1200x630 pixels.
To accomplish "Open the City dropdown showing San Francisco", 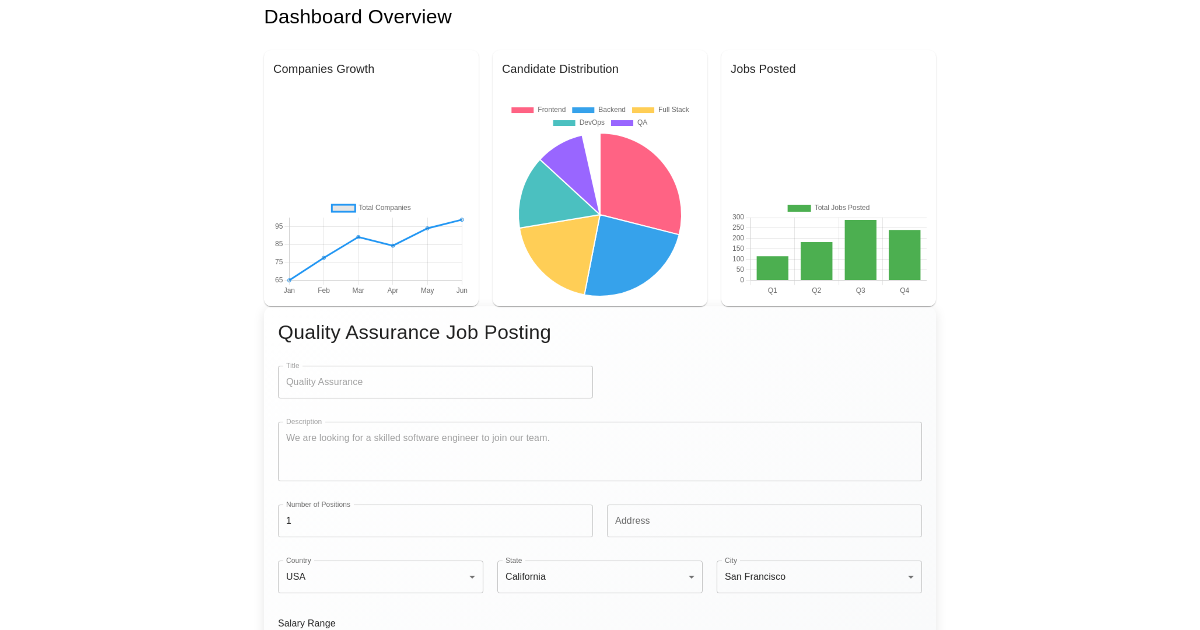I will [x=819, y=577].
